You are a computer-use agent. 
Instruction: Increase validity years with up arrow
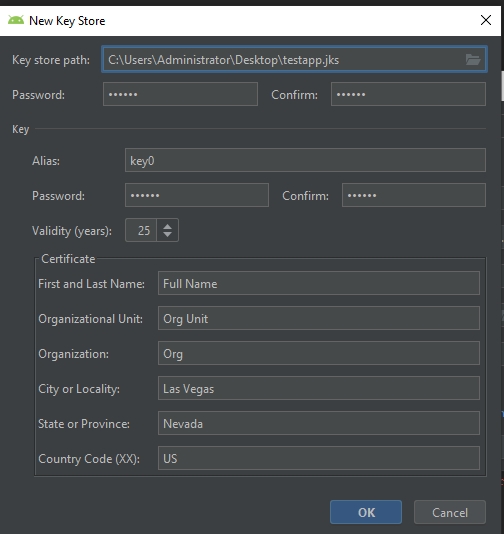point(167,226)
